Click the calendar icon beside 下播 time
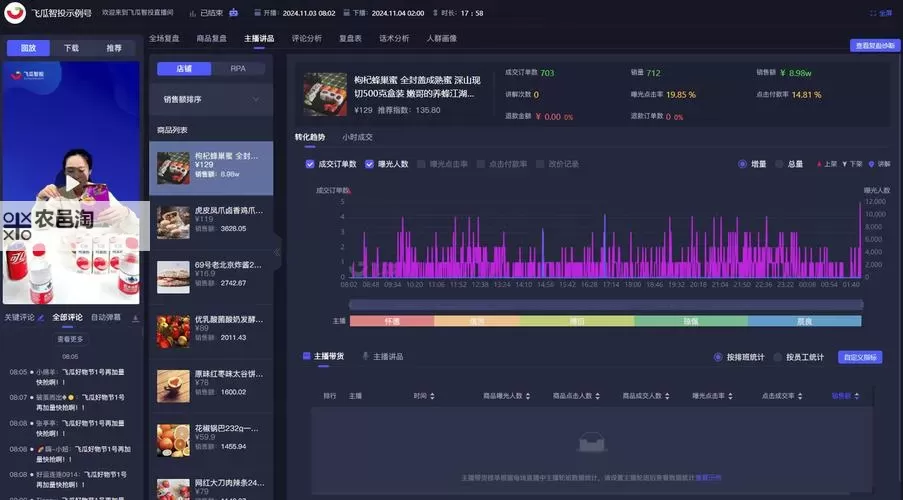The image size is (903, 500). [x=346, y=13]
